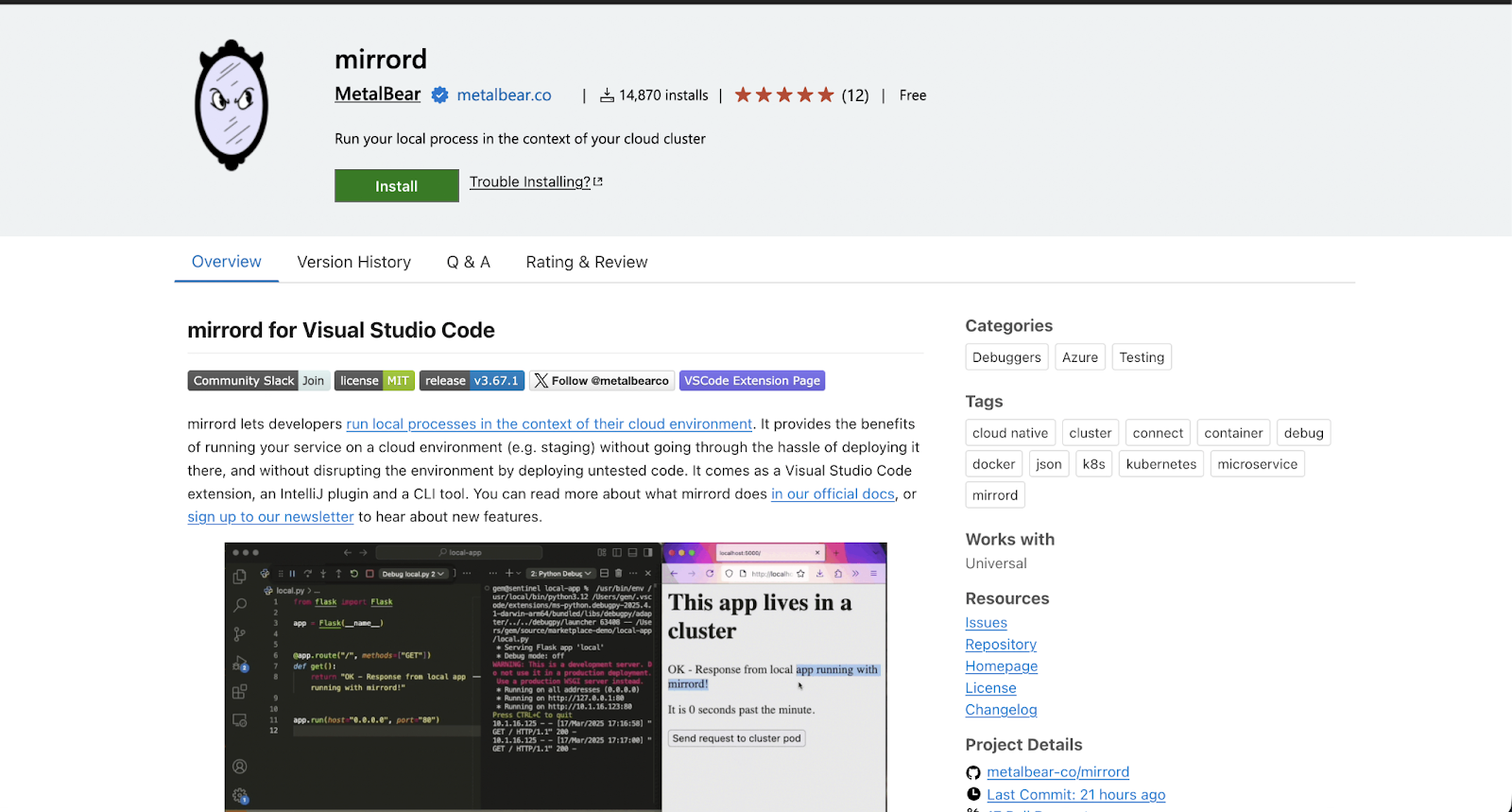
Task: Click the cloud native tag
Action: coord(1010,433)
